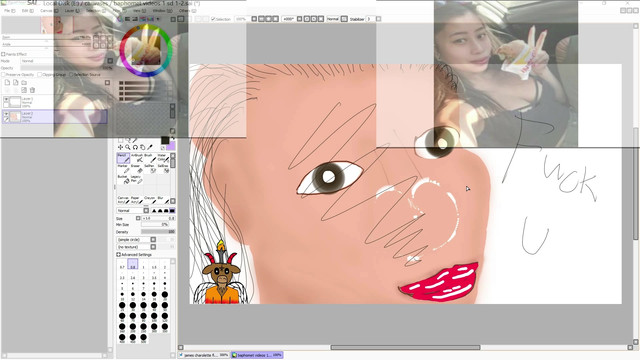The image size is (640, 360).
Task: Open the Canvas menu
Action: (49, 11)
